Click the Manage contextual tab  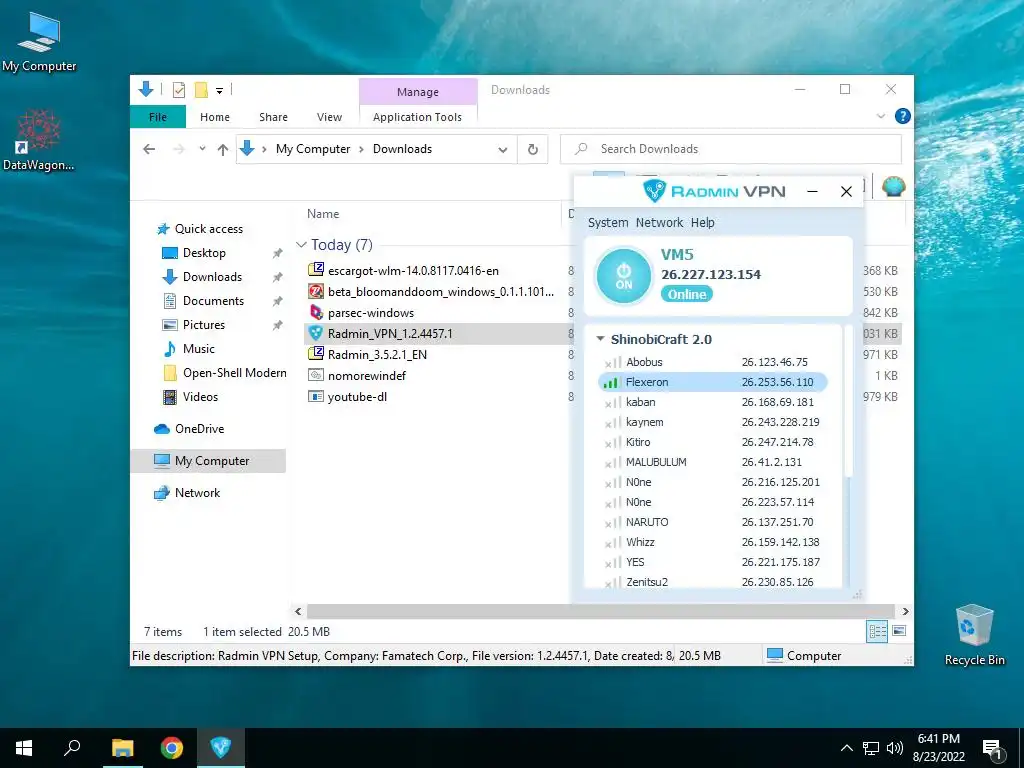418,92
